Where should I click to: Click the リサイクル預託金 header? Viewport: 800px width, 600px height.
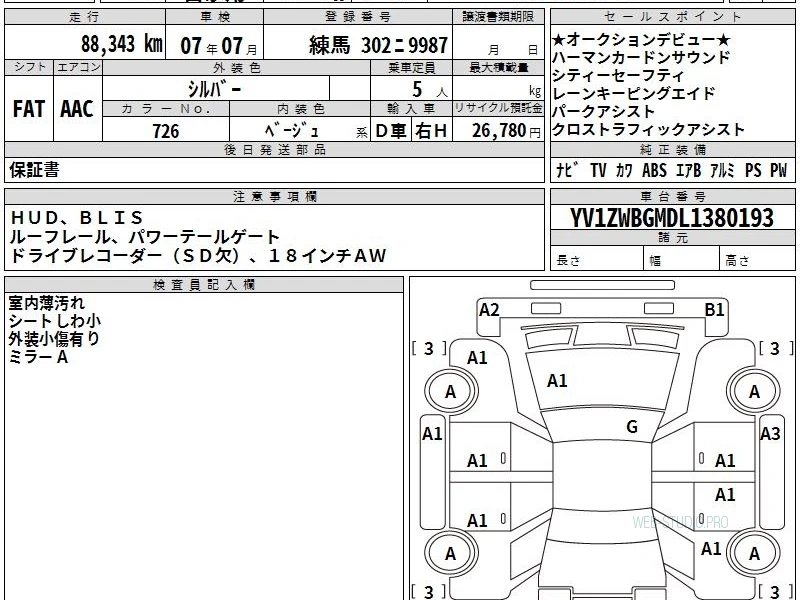tap(498, 109)
